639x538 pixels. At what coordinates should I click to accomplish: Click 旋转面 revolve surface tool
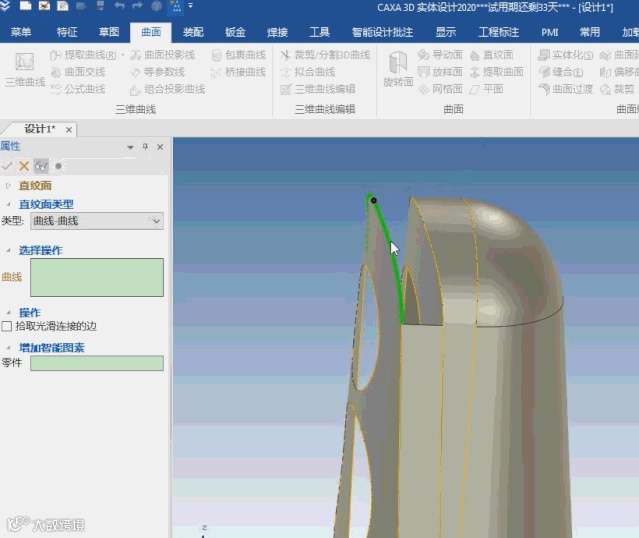point(398,68)
